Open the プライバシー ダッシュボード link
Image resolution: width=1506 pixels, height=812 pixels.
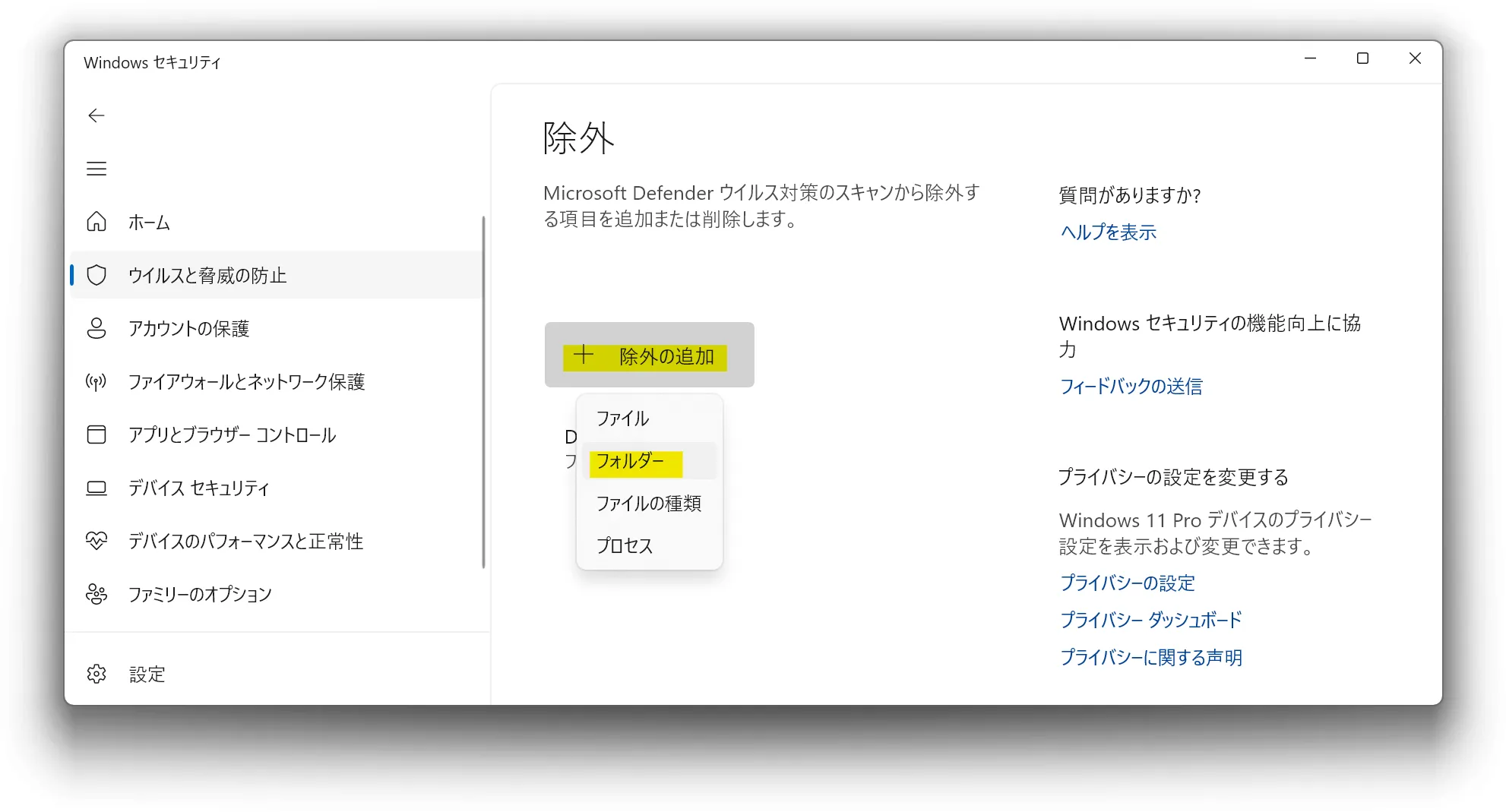(1150, 621)
